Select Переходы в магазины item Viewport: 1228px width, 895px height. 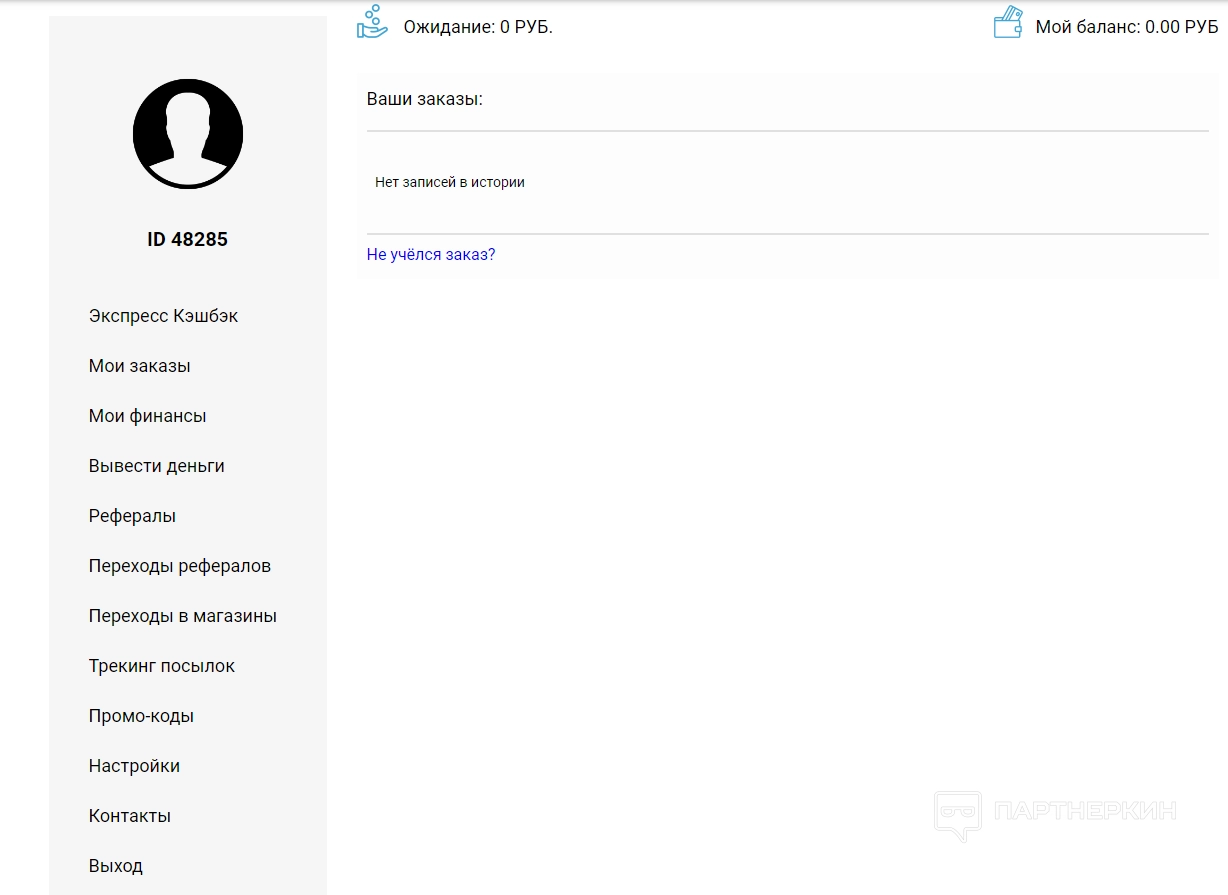click(183, 616)
